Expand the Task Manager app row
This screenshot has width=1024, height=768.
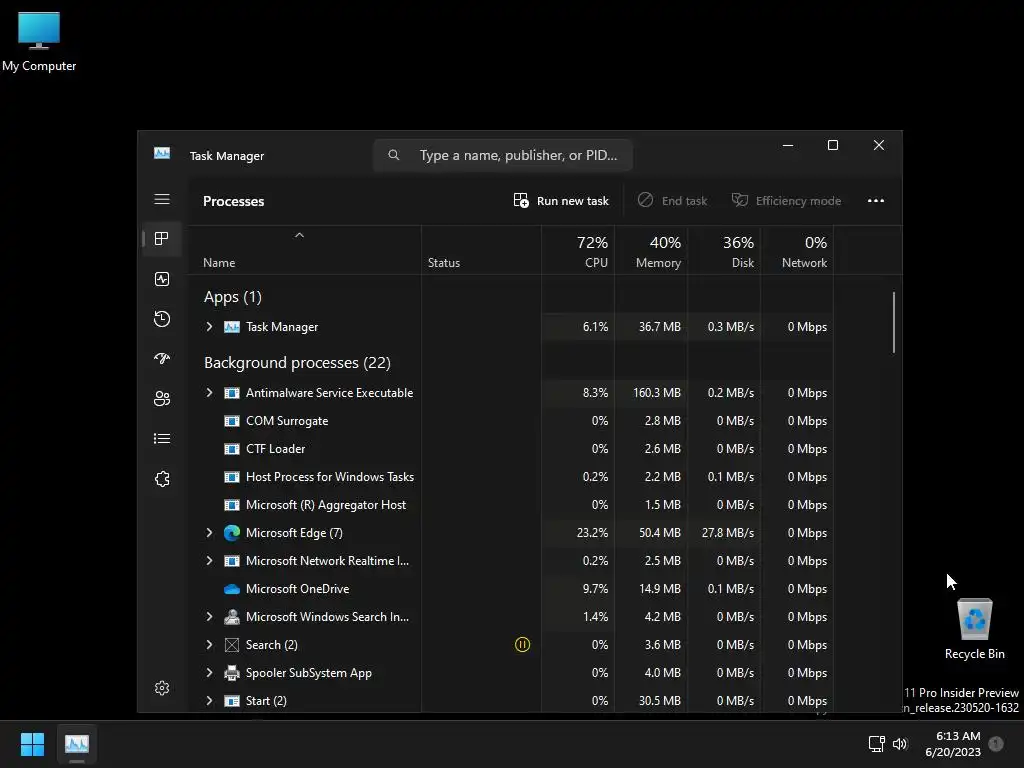click(209, 327)
